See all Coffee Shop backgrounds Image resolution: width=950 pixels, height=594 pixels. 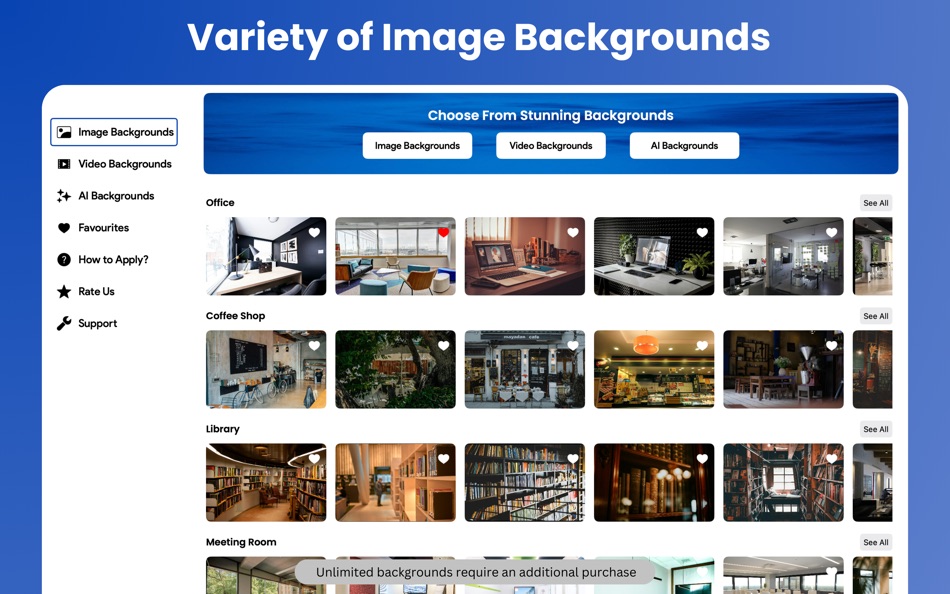(x=875, y=316)
